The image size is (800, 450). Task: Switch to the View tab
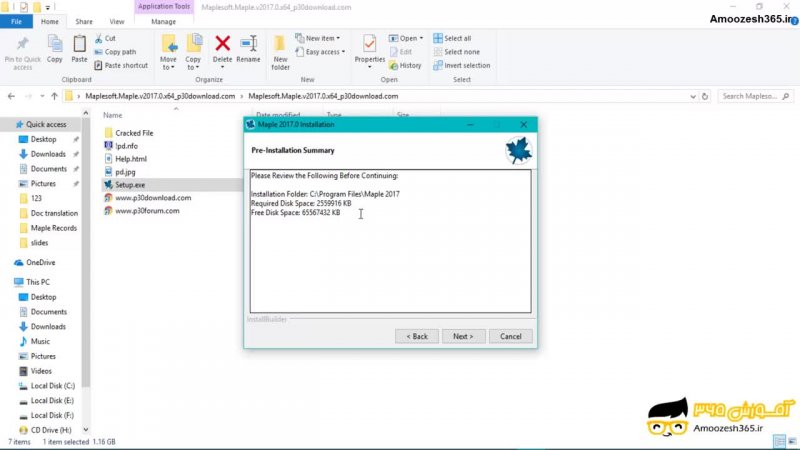(117, 21)
